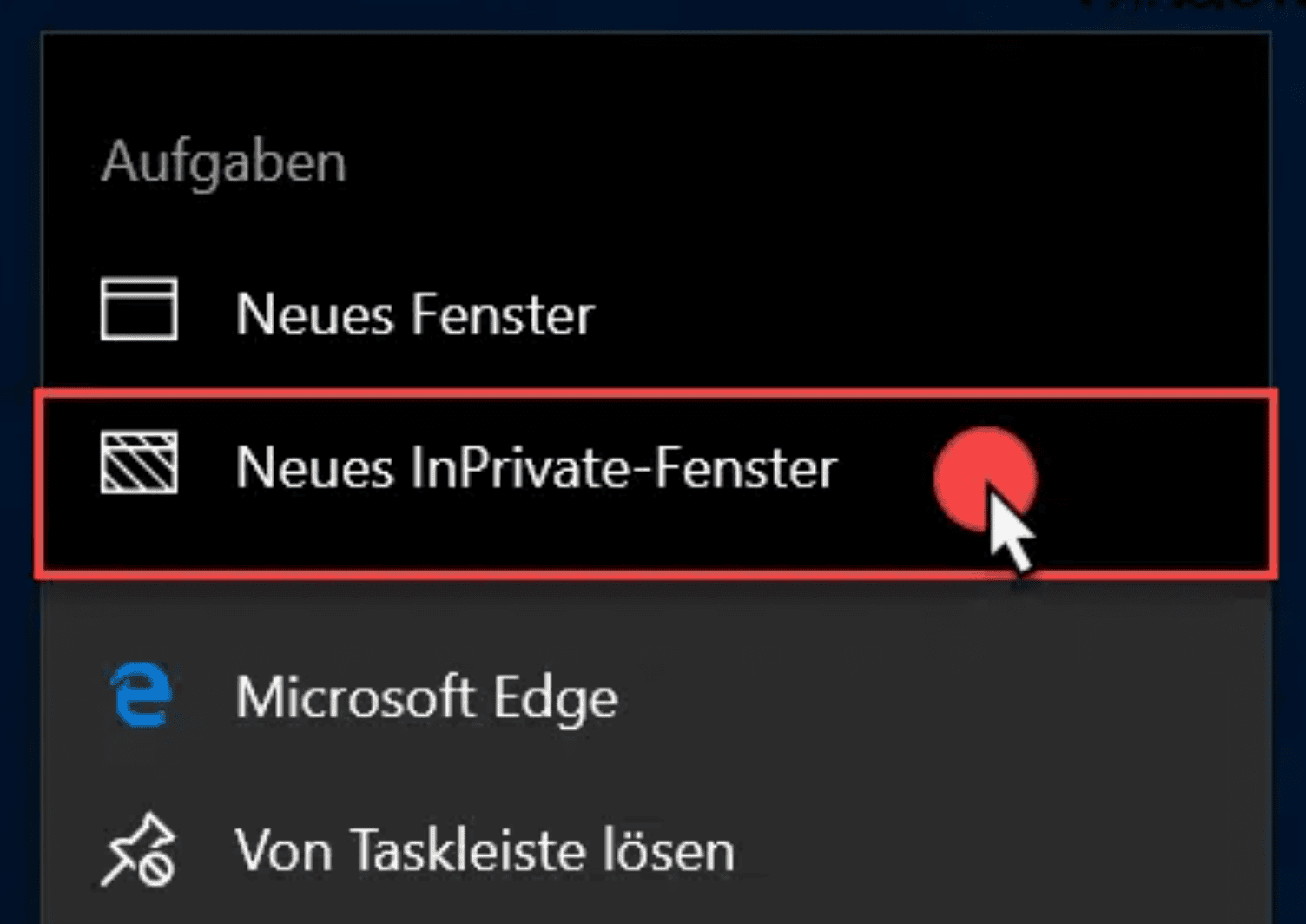
Task: Click the "Aufgaben" section header
Action: tap(224, 162)
